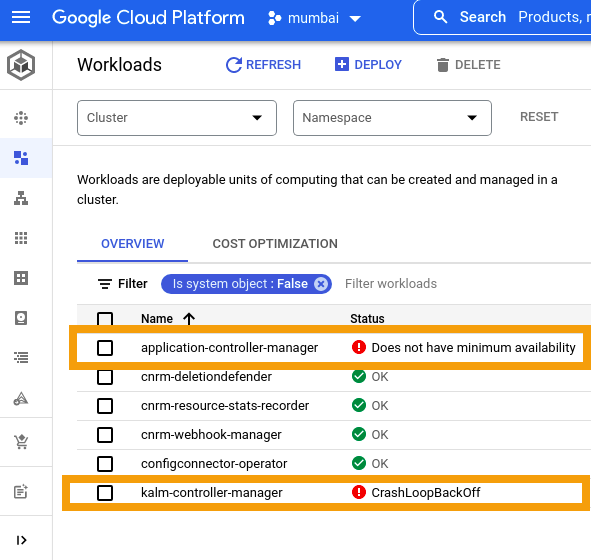Click OK check icon for cnrm-webhook-manager
The width and height of the screenshot is (591, 560).
pyautogui.click(x=359, y=434)
